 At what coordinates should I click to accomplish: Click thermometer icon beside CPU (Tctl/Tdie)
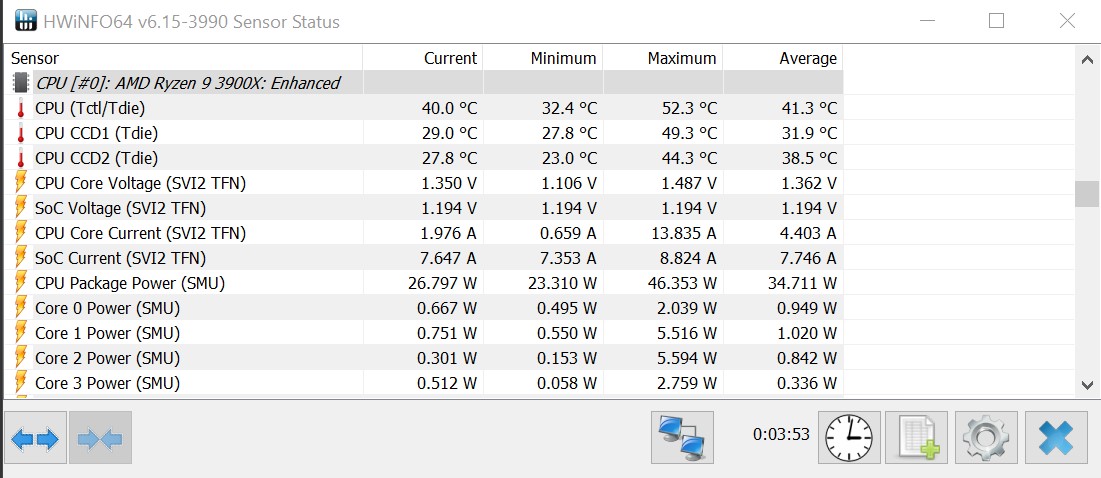21,108
